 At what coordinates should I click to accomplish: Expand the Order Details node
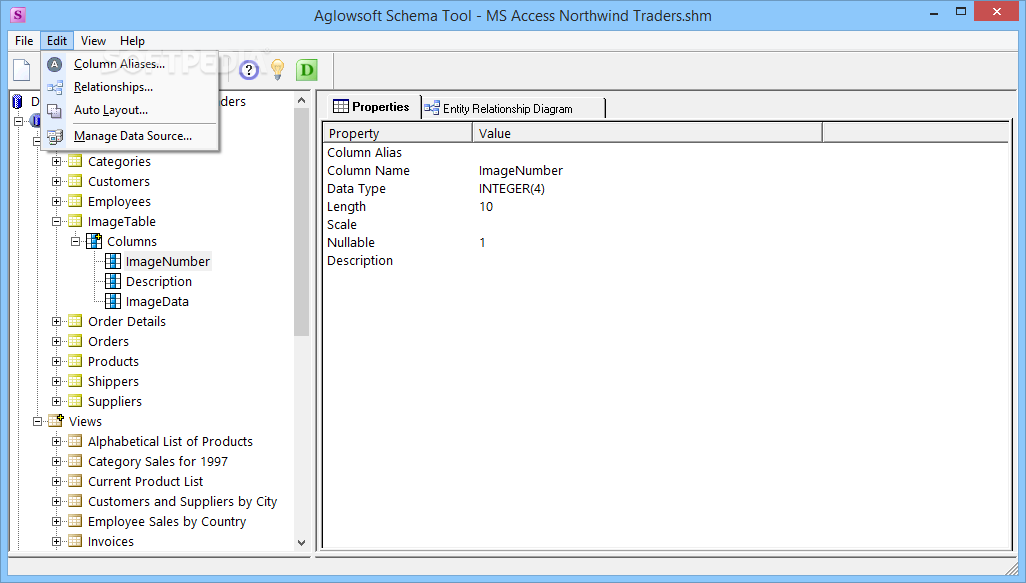pyautogui.click(x=57, y=321)
